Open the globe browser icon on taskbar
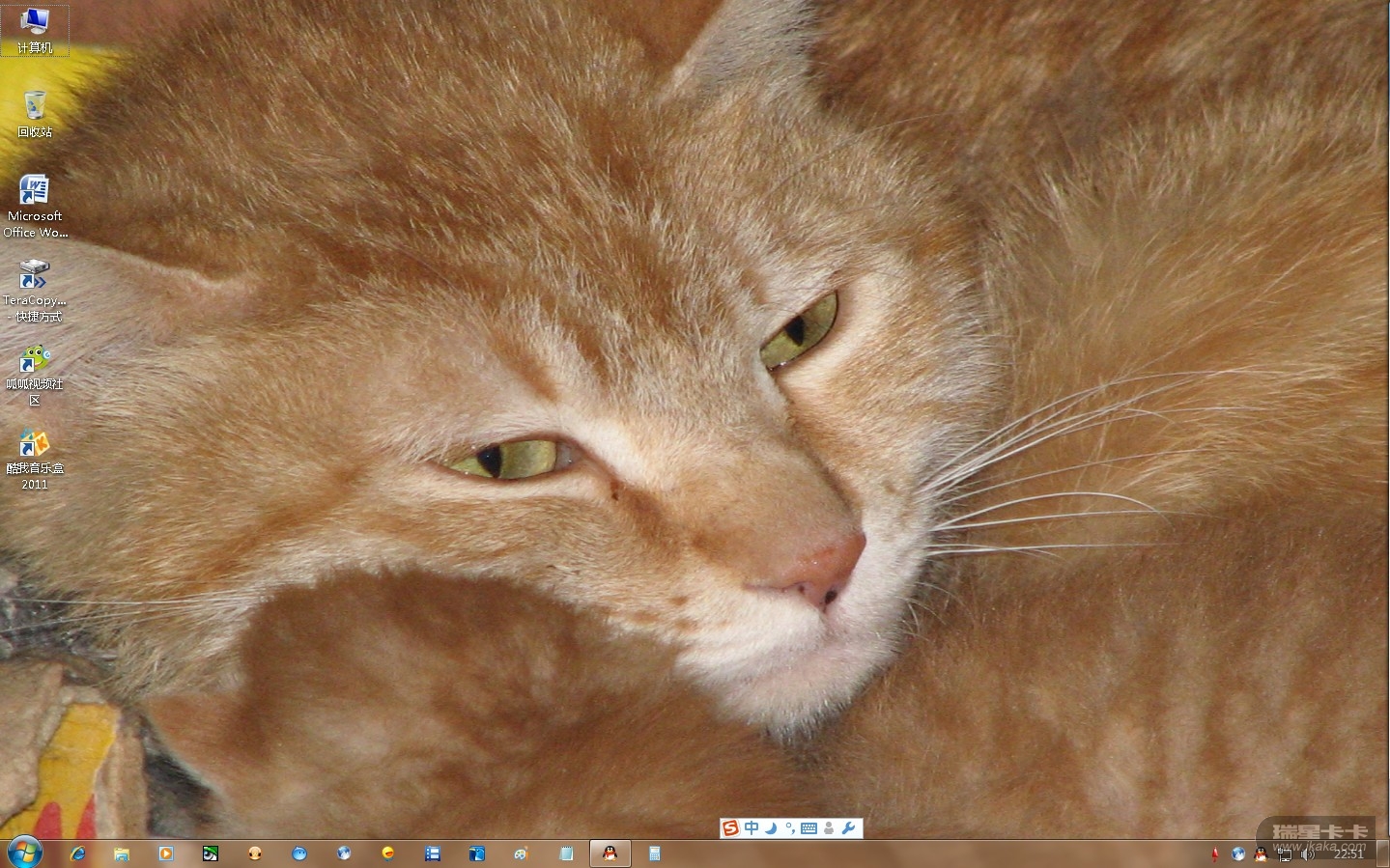Image resolution: width=1390 pixels, height=868 pixels. tap(344, 854)
